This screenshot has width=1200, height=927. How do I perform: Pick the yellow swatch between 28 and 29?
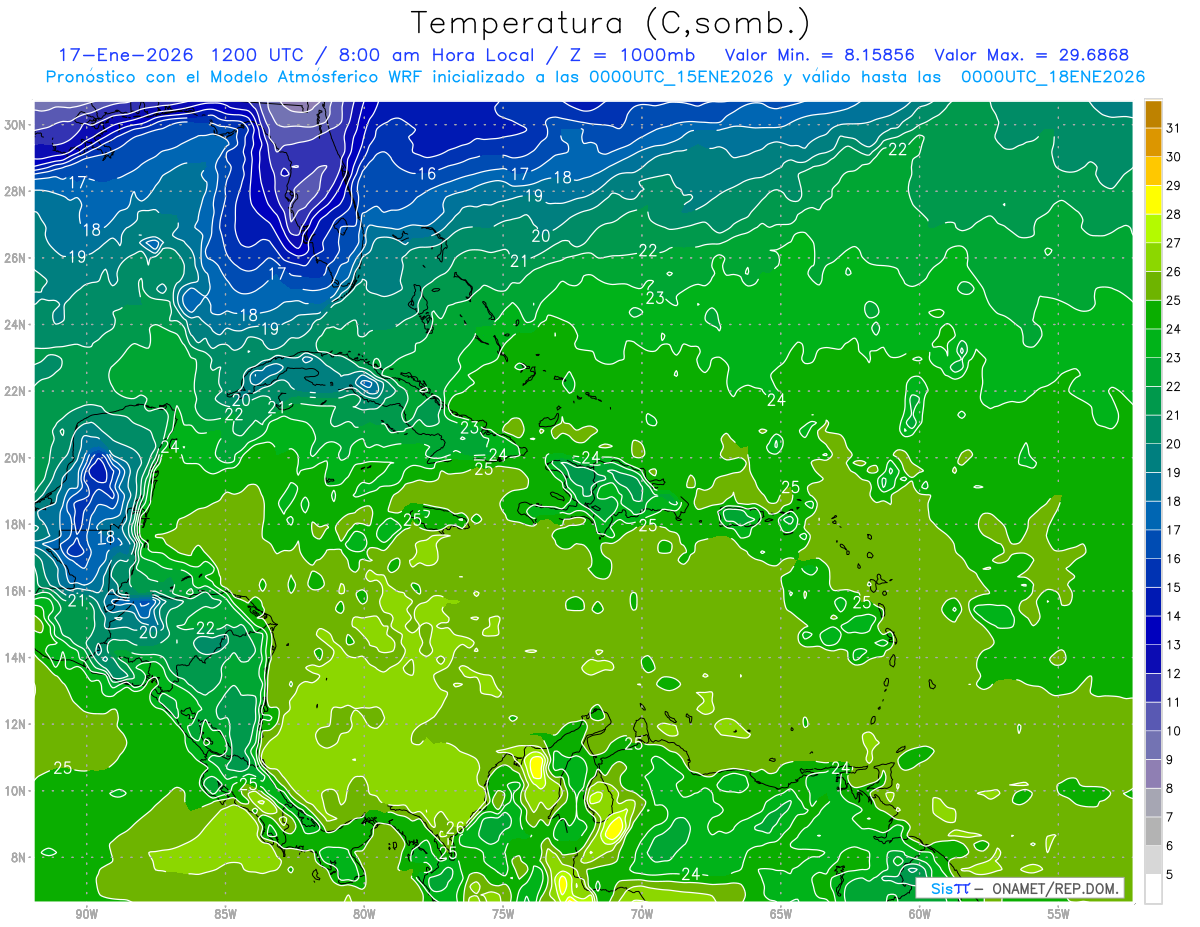[1153, 199]
